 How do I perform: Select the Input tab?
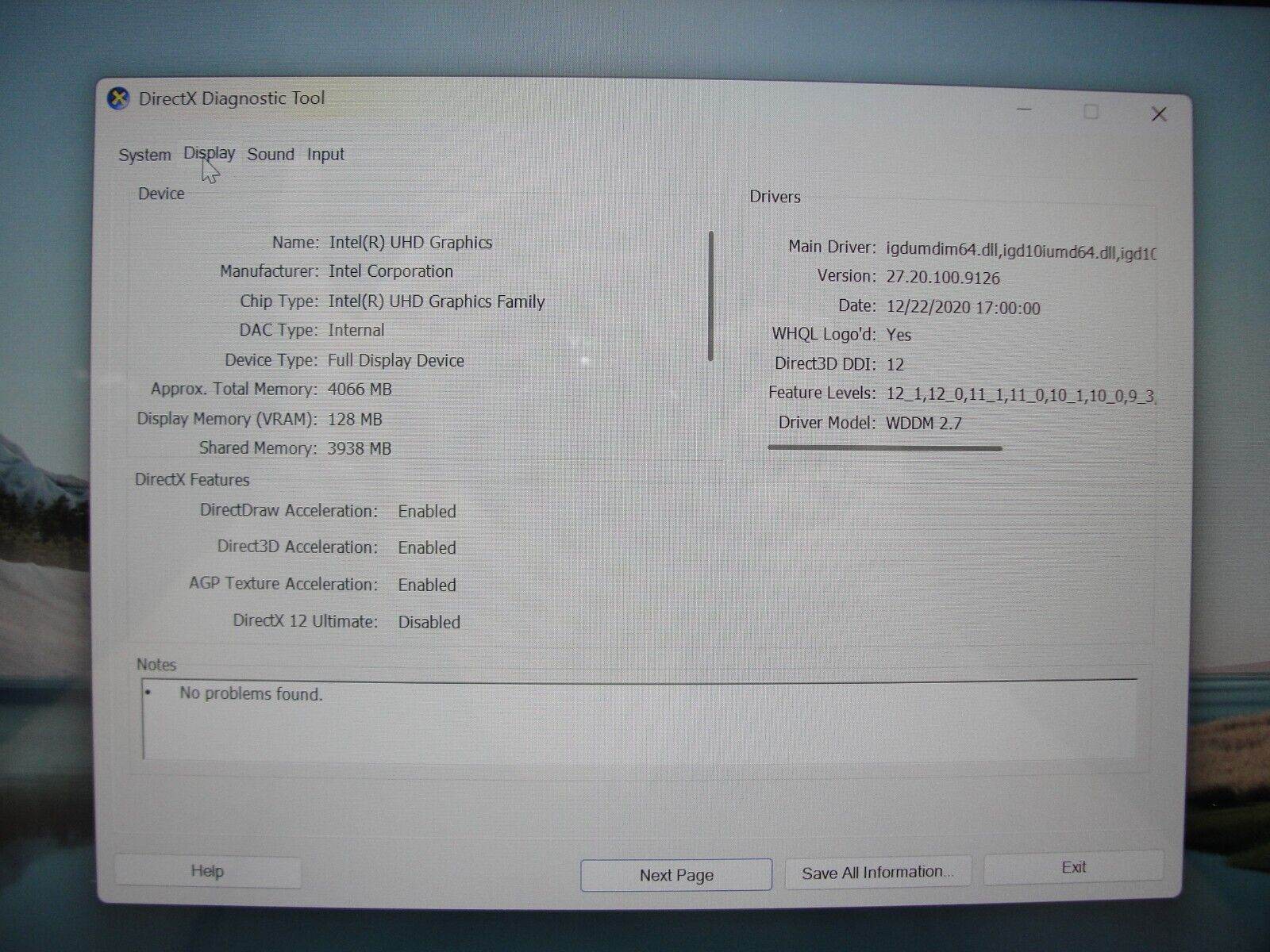point(325,155)
